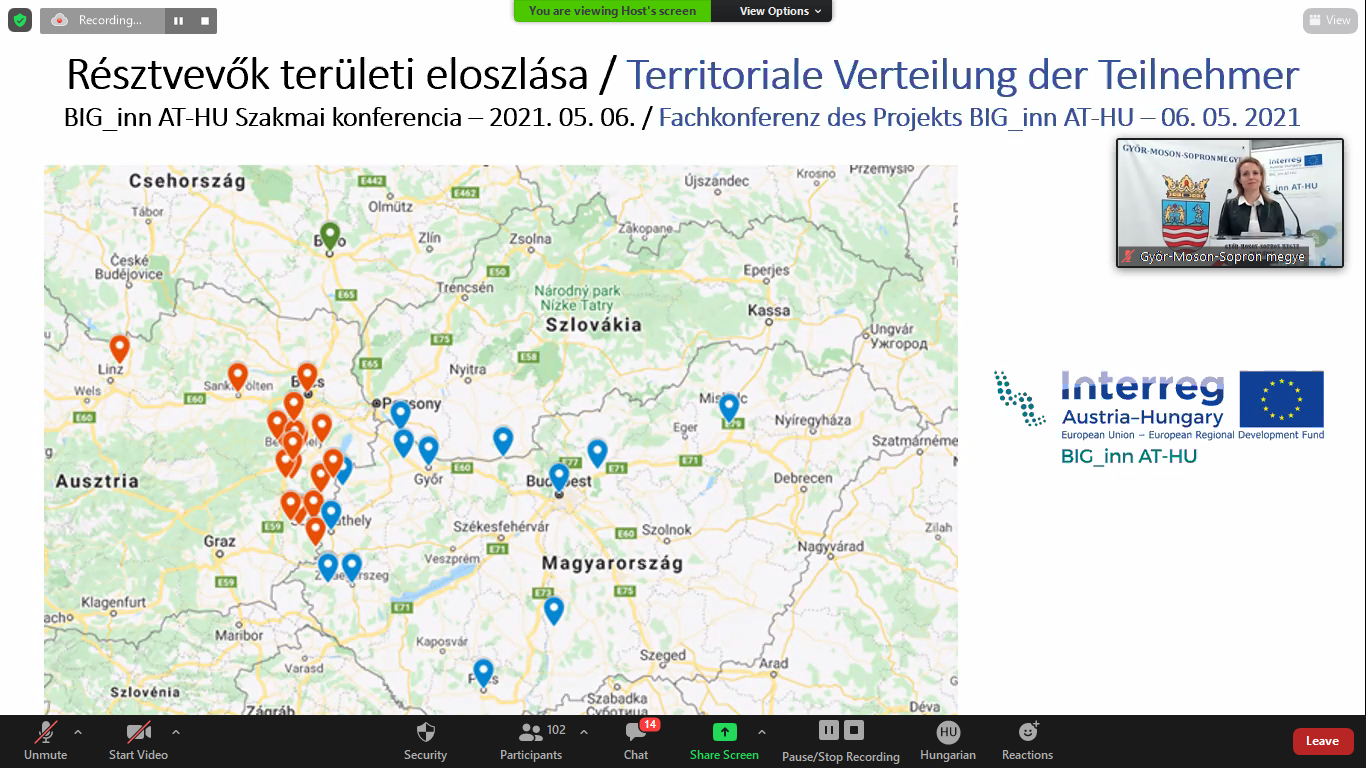Click the orange map pin at Sankt Pölten
Viewport: 1366px width, 768px height.
(237, 376)
